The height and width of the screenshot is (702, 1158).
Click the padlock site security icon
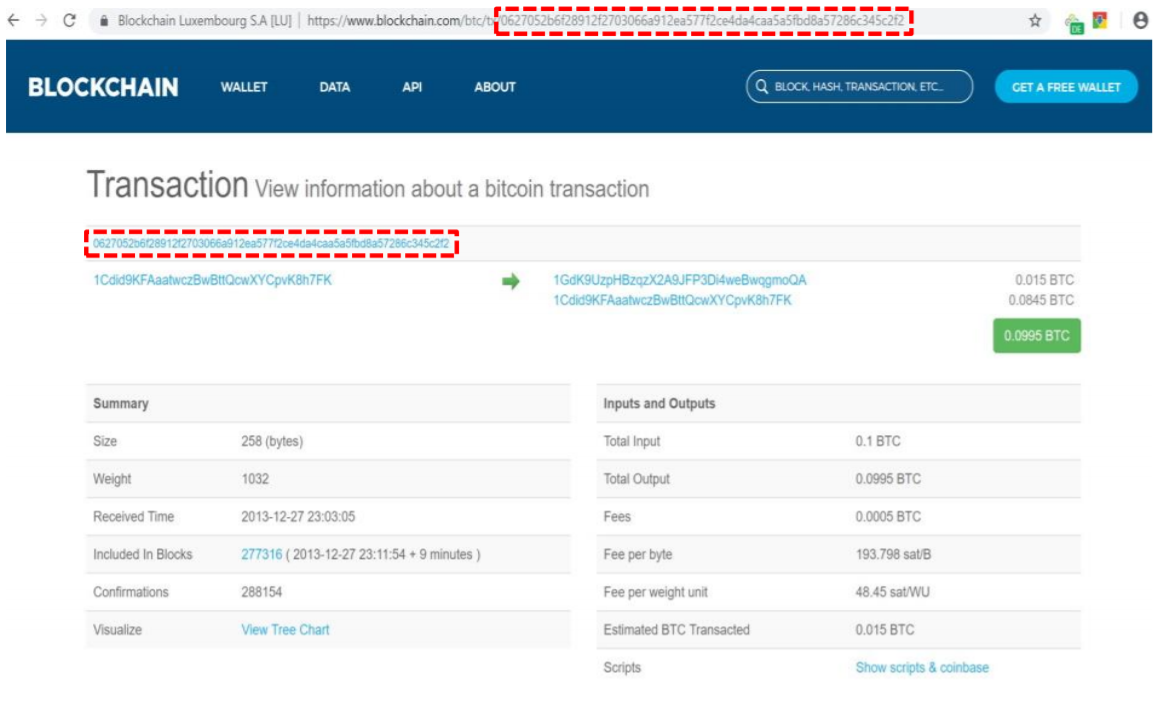coord(104,21)
